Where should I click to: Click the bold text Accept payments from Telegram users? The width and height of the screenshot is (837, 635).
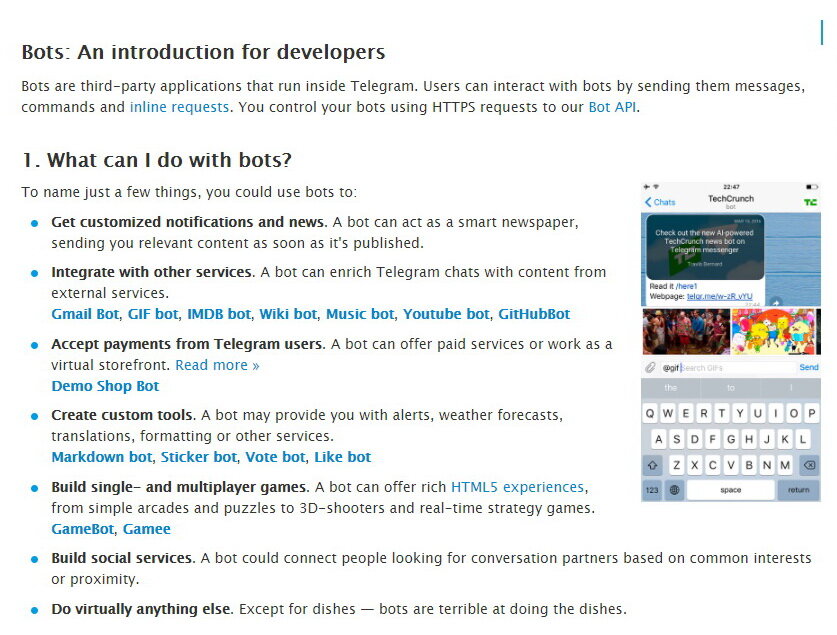(x=188, y=344)
